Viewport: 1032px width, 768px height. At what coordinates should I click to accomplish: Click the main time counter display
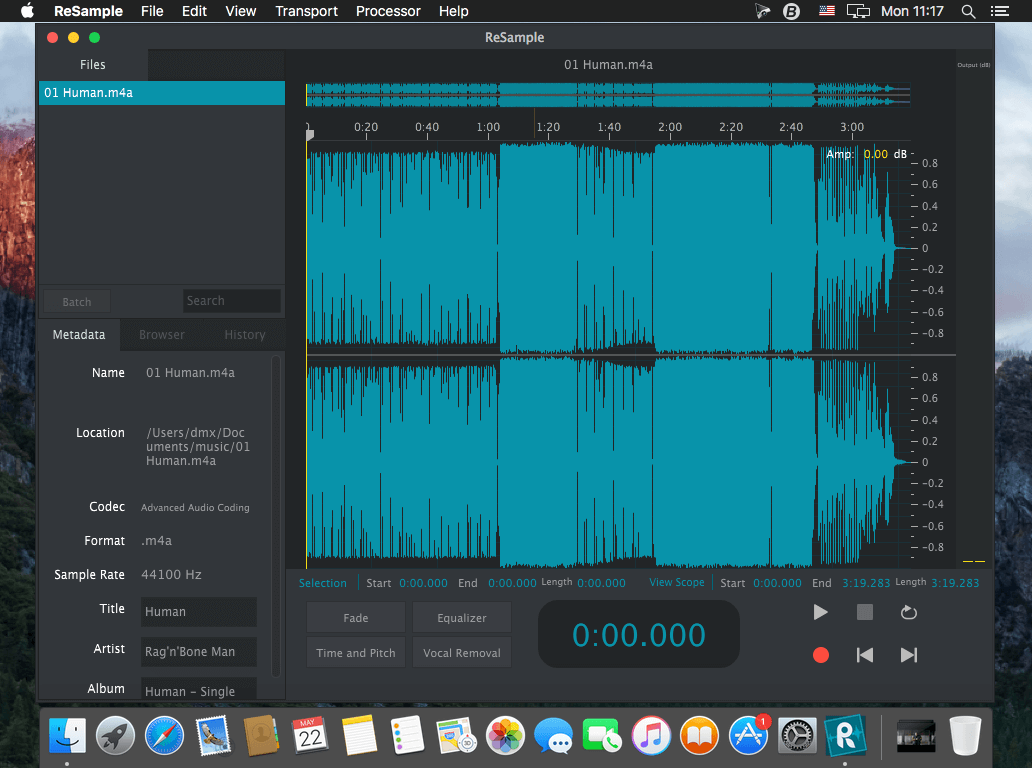coord(638,634)
